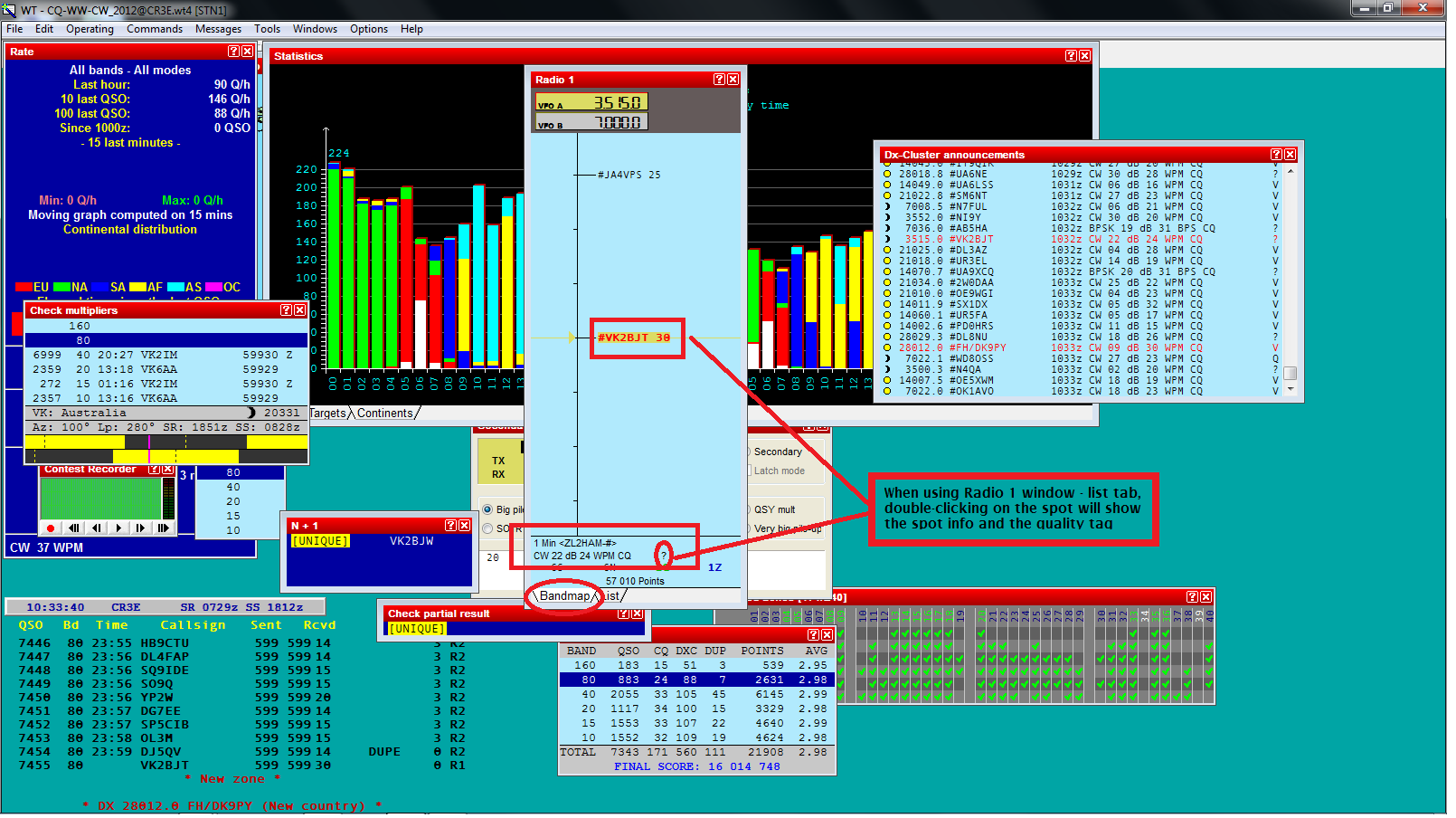Open the Options menu
1456x818 pixels.
(x=369, y=29)
